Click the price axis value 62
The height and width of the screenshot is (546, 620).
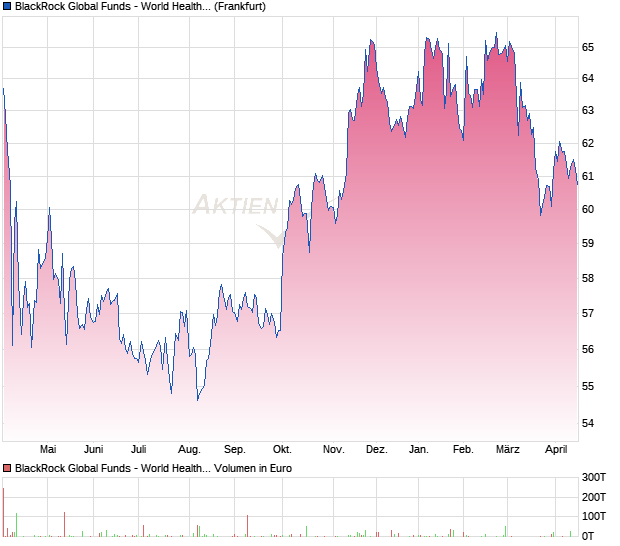[x=588, y=143]
